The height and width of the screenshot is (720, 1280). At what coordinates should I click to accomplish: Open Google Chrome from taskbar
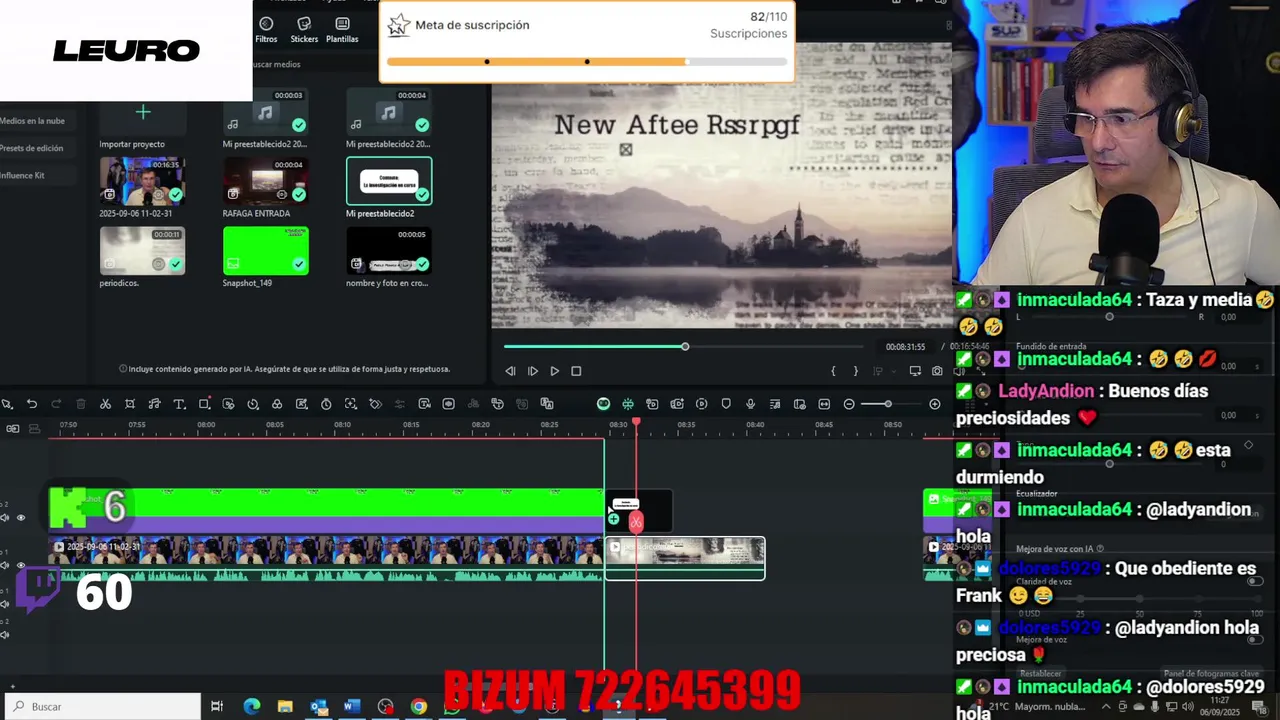click(419, 706)
